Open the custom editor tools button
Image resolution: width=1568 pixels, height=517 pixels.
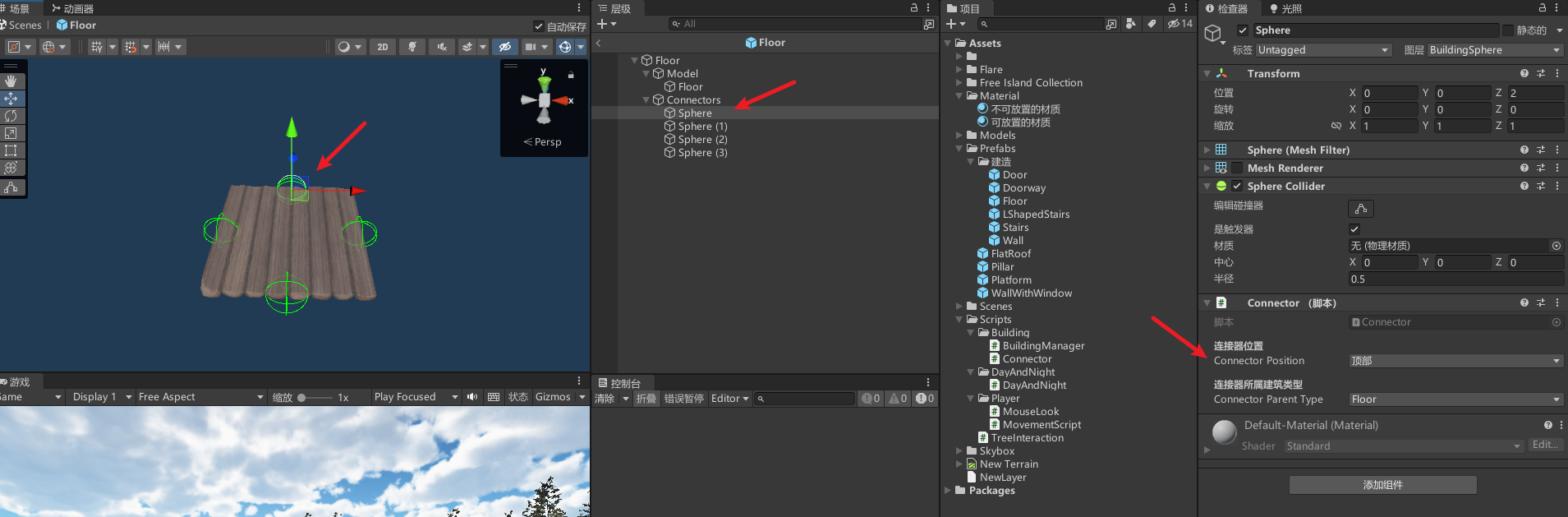click(x=11, y=187)
